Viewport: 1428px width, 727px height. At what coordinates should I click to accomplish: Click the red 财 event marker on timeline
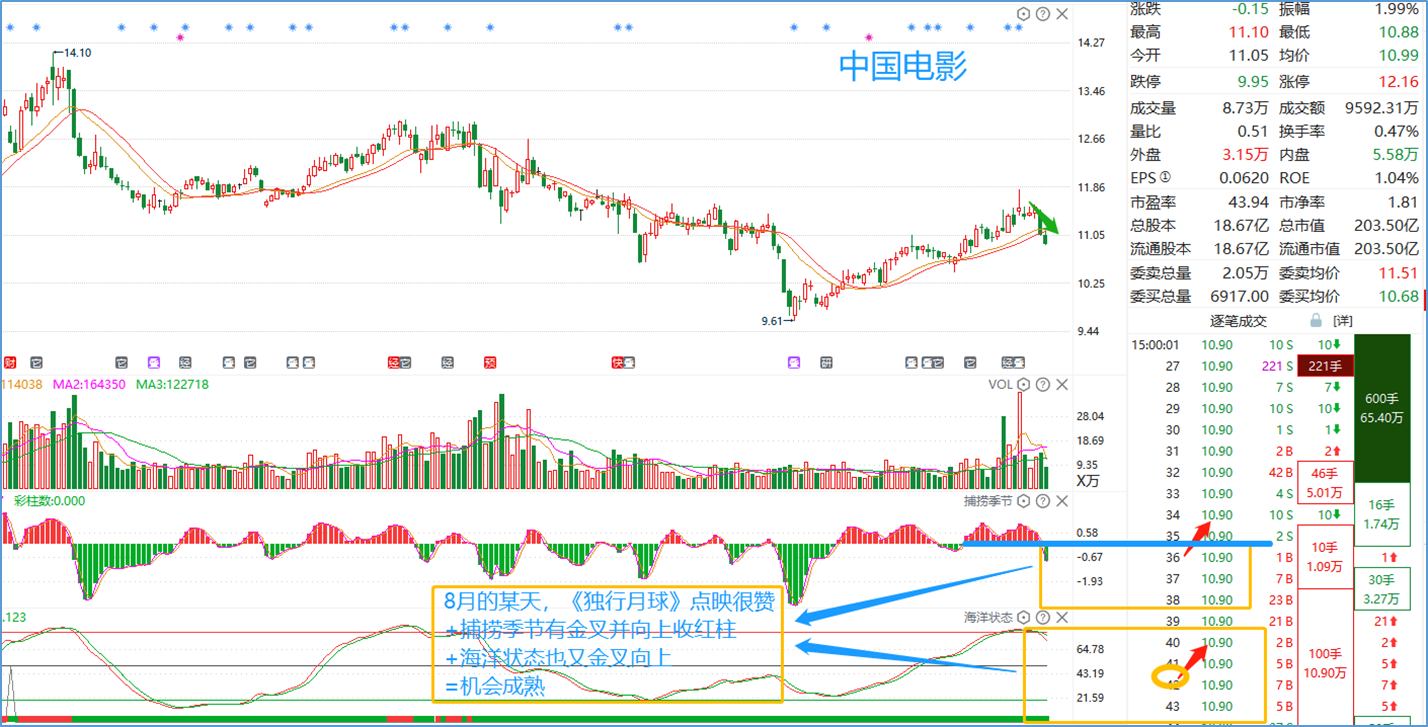pos(9,362)
